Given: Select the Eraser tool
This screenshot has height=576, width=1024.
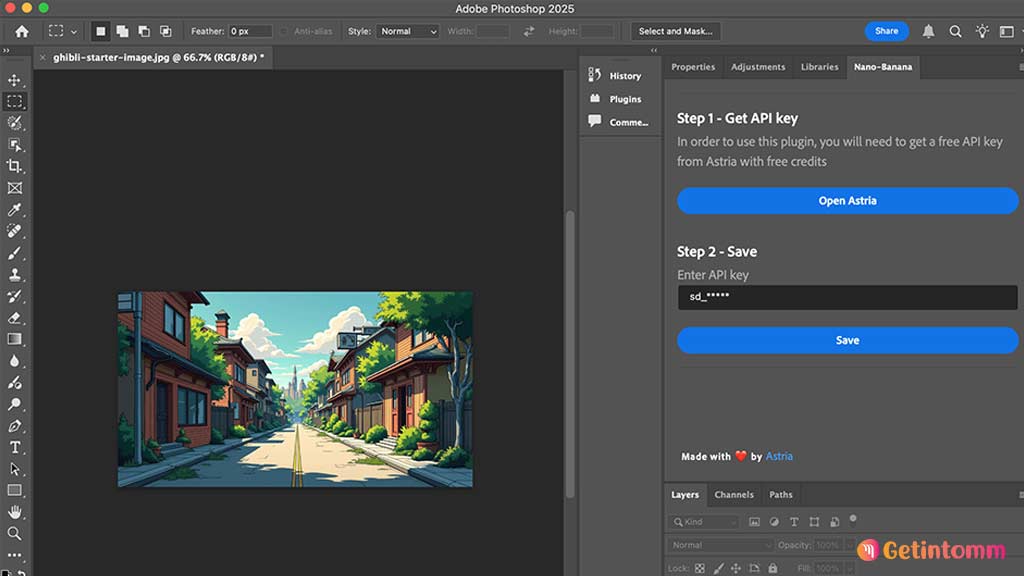Looking at the screenshot, I should click(14, 318).
